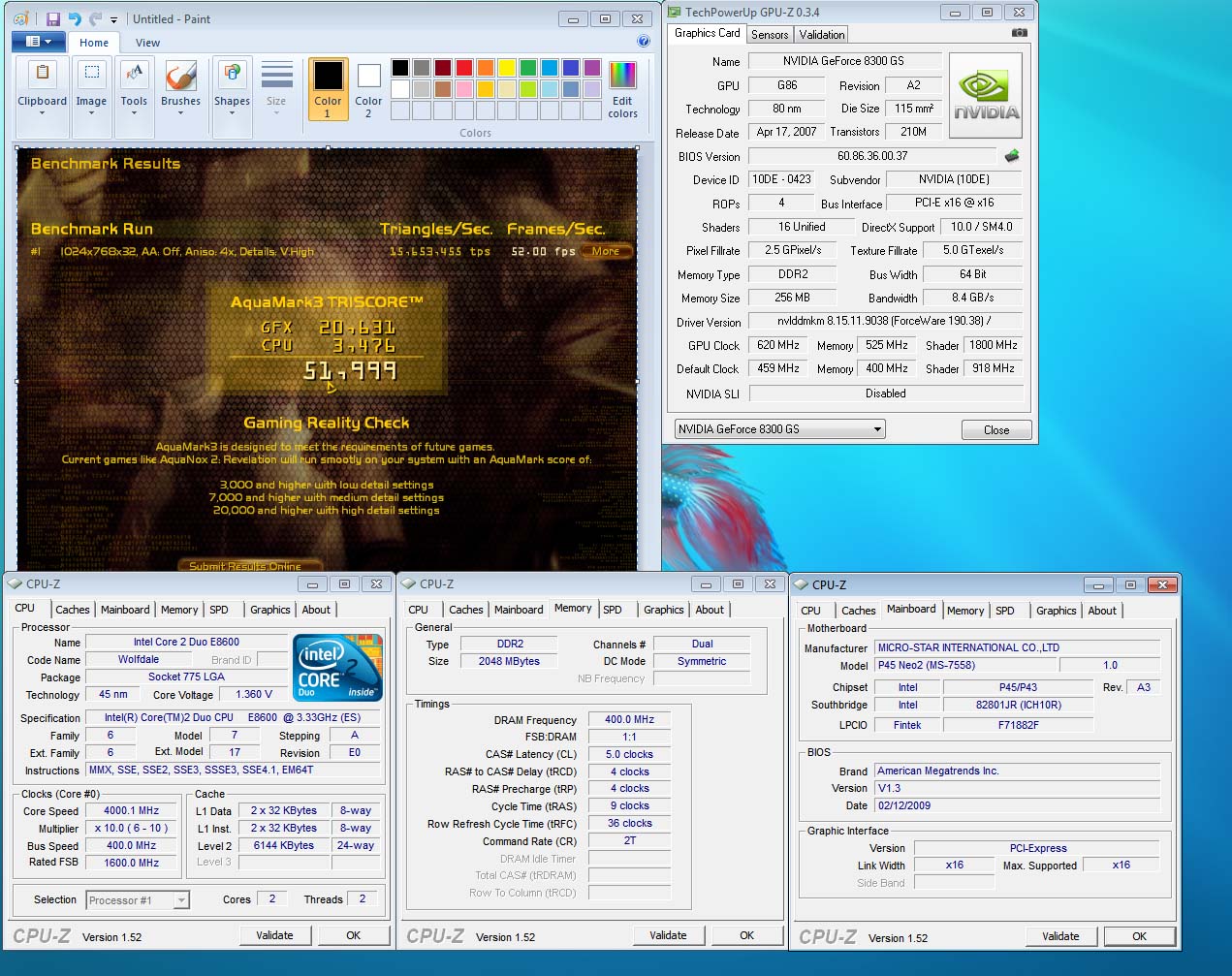Click OK in the CPU-Z Mainboard window

pyautogui.click(x=1140, y=936)
